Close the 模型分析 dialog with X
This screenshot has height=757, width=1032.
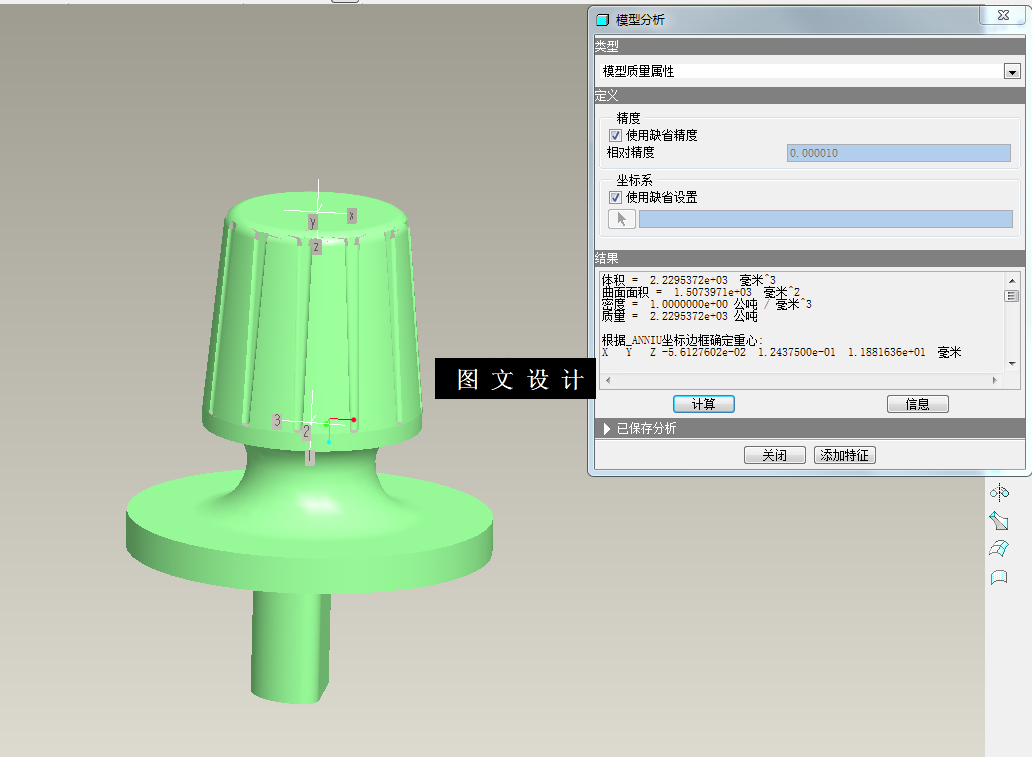pyautogui.click(x=1003, y=15)
